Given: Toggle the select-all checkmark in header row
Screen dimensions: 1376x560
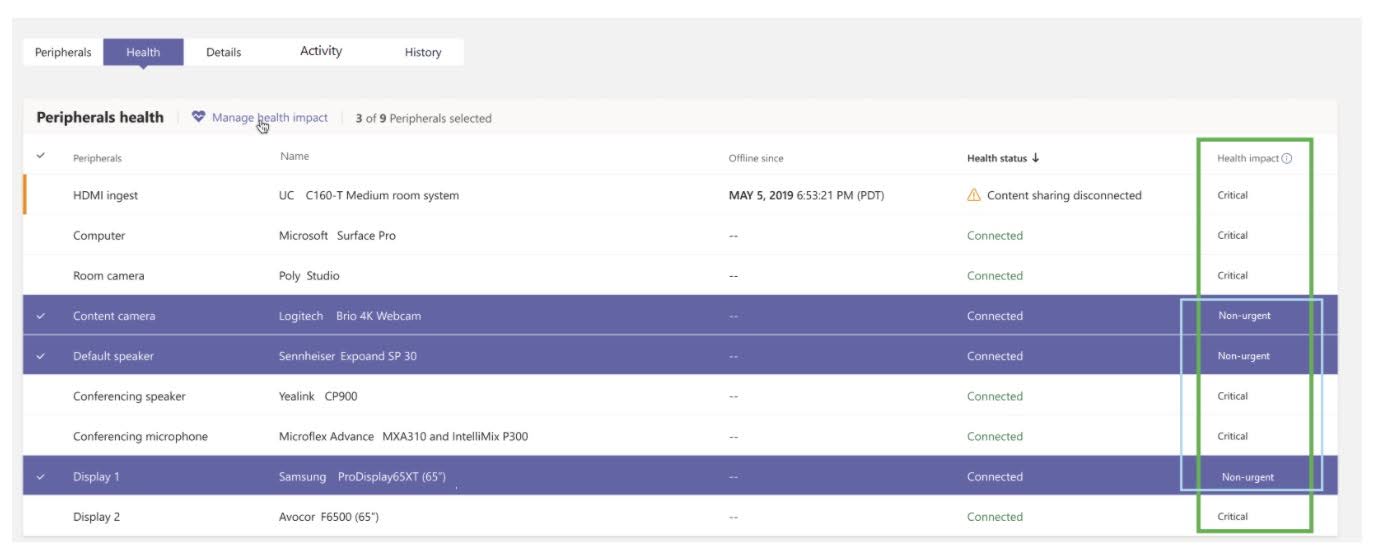Looking at the screenshot, I should 41,157.
